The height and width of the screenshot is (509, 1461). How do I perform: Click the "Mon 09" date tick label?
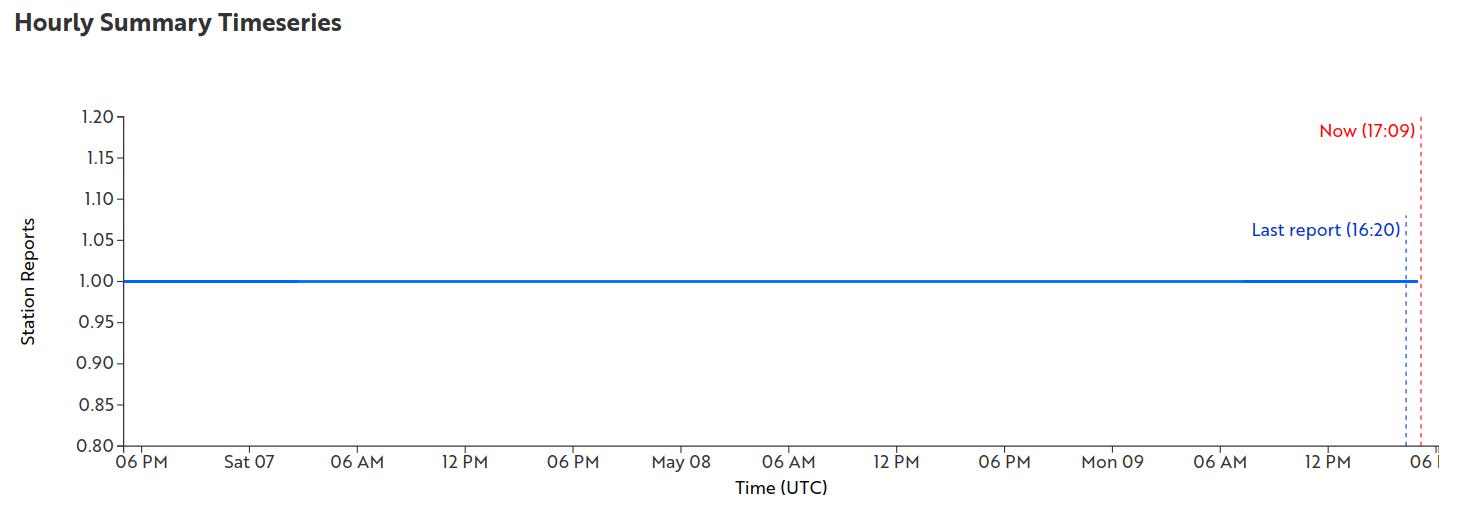tap(1112, 462)
